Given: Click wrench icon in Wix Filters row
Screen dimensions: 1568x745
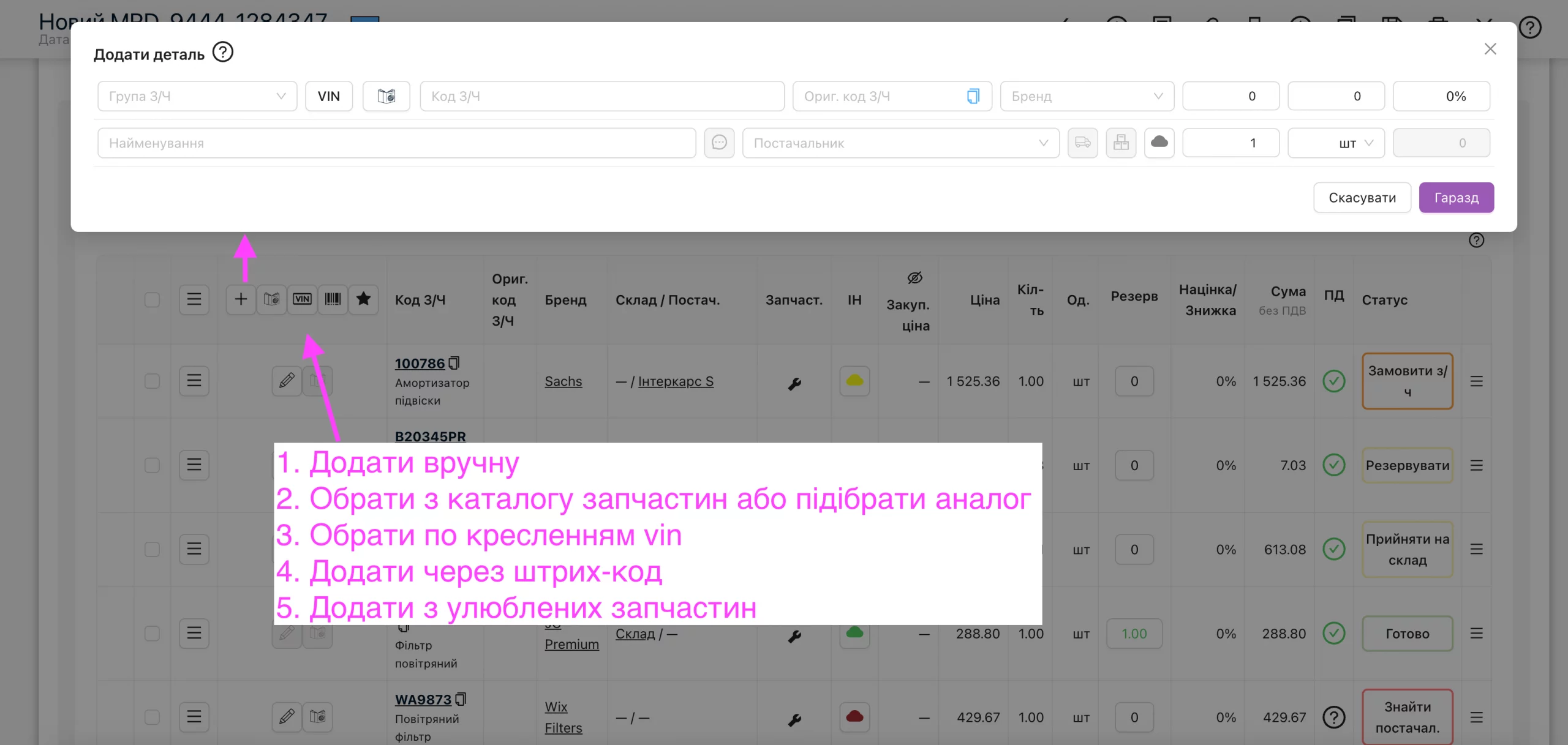Looking at the screenshot, I should tap(794, 720).
